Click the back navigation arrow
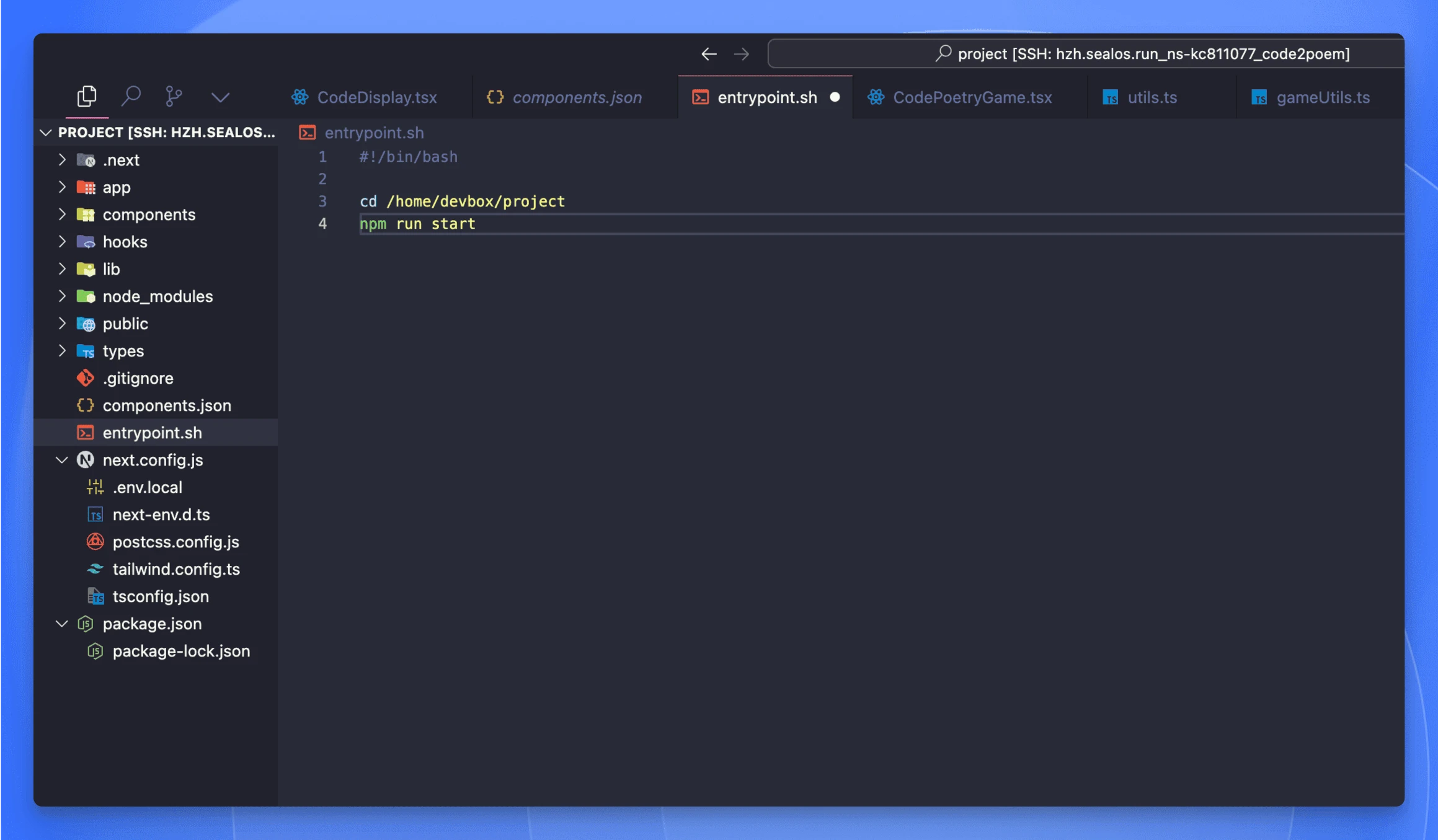This screenshot has width=1438, height=840. point(708,54)
